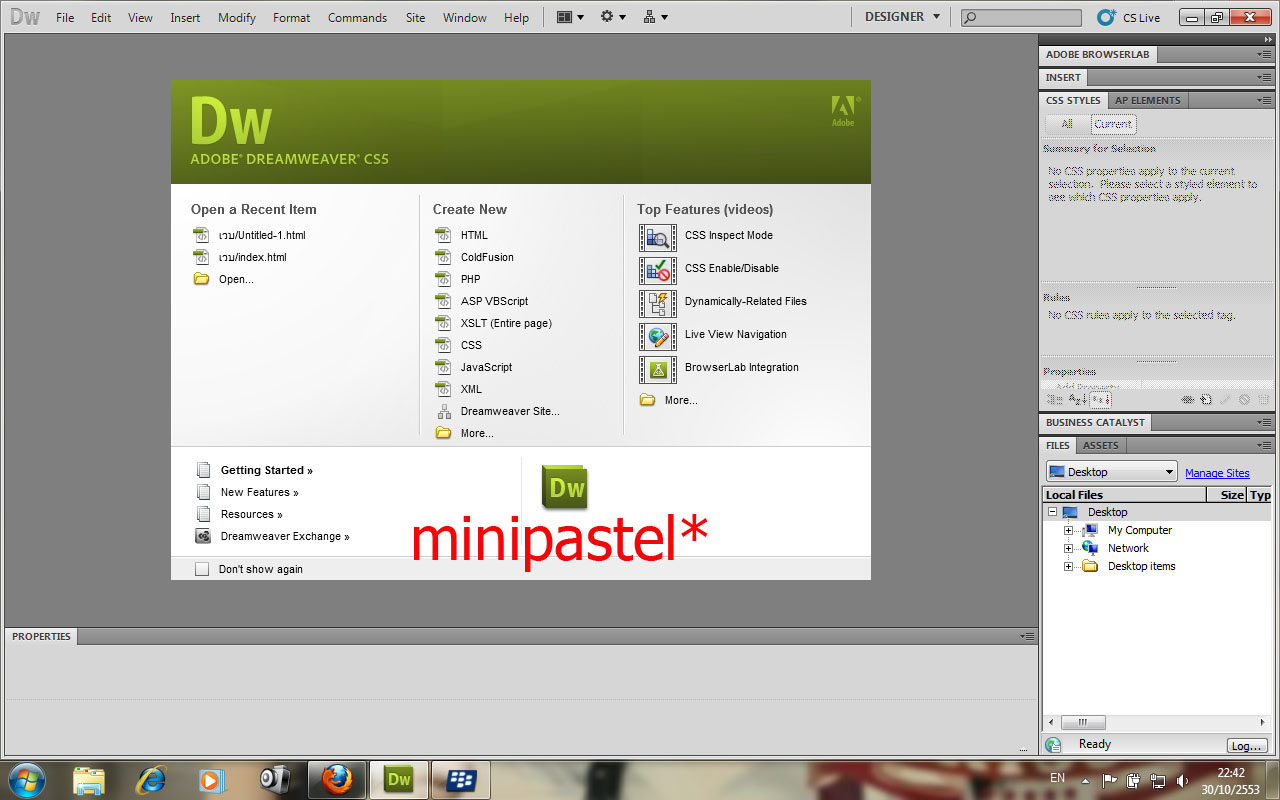
Task: Open the CSS Inspect Mode video icon
Action: 657,238
